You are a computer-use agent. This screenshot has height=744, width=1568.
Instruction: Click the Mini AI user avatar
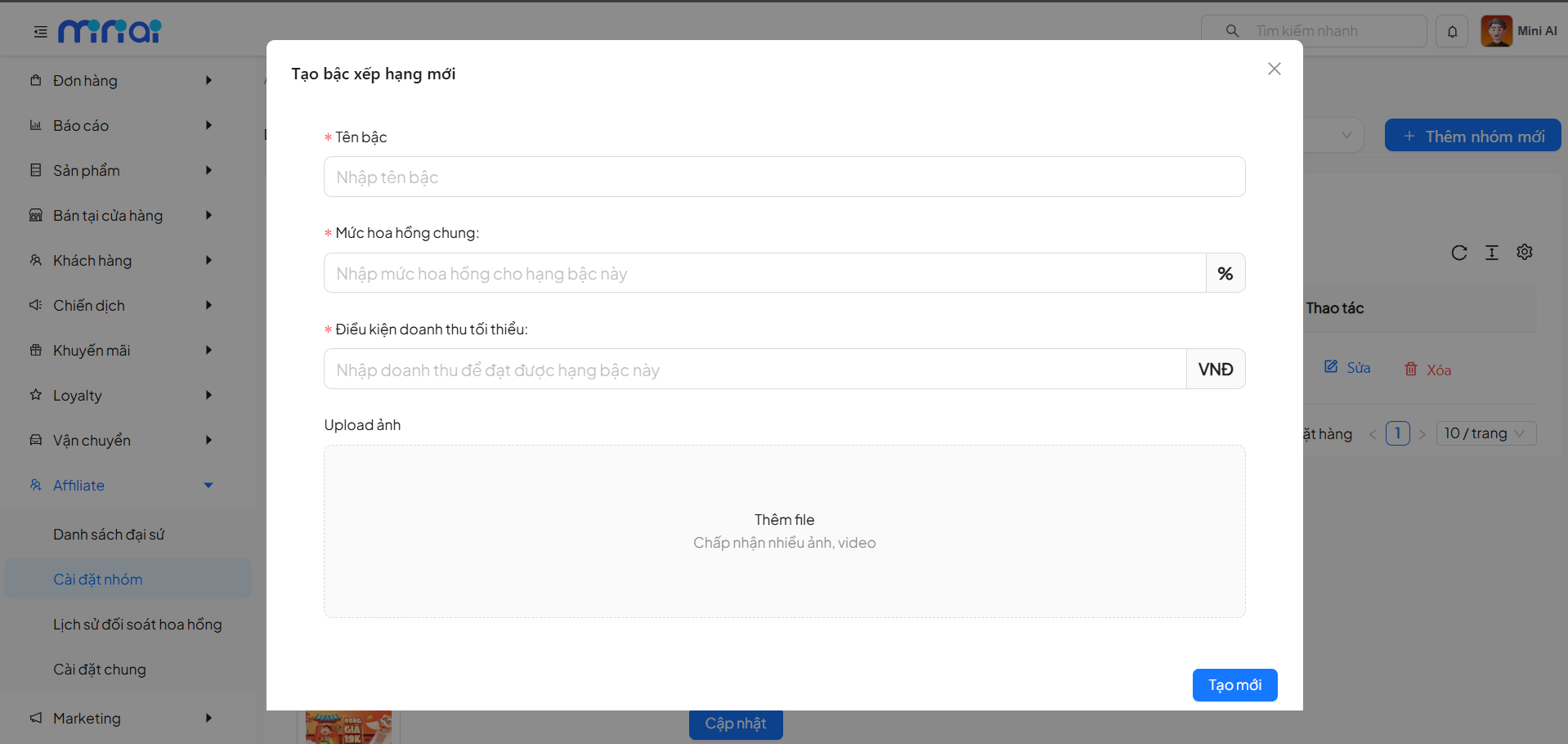[x=1496, y=31]
